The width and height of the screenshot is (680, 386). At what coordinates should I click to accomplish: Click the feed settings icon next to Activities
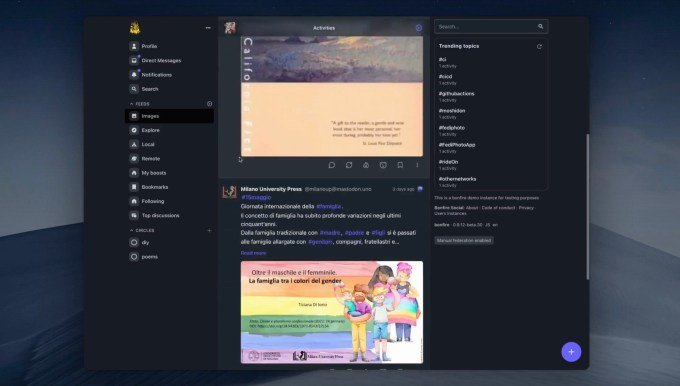(418, 28)
